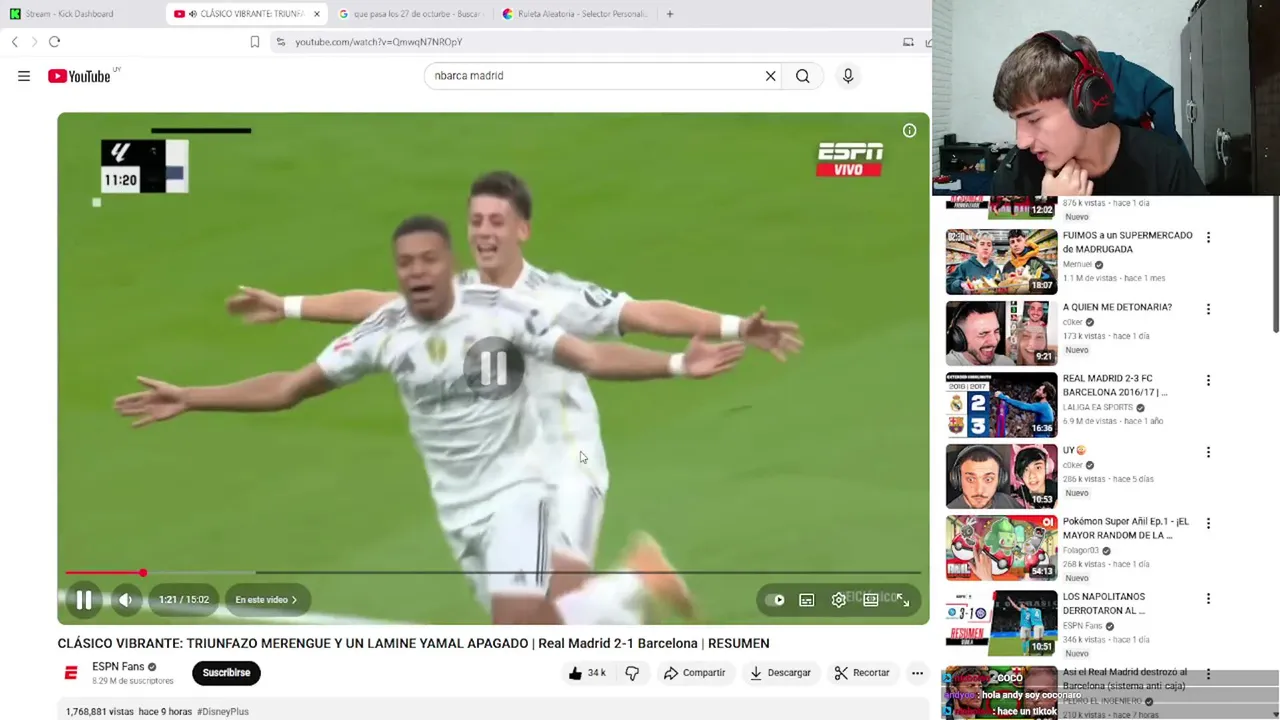
Task: Open Pokémon Super Añil Ep.1 thumbnail
Action: (x=1001, y=547)
